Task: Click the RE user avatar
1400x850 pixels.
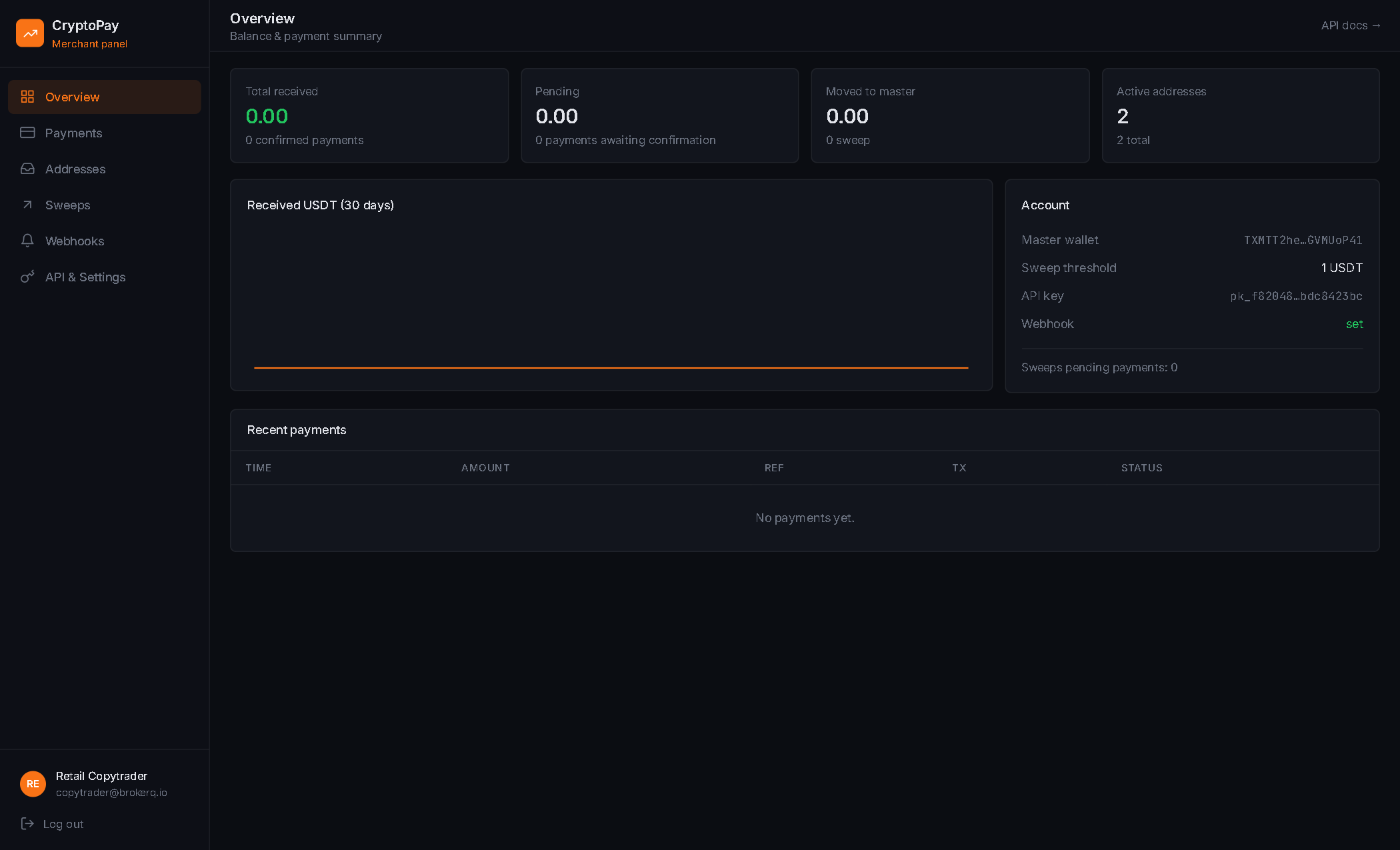Action: pos(33,784)
